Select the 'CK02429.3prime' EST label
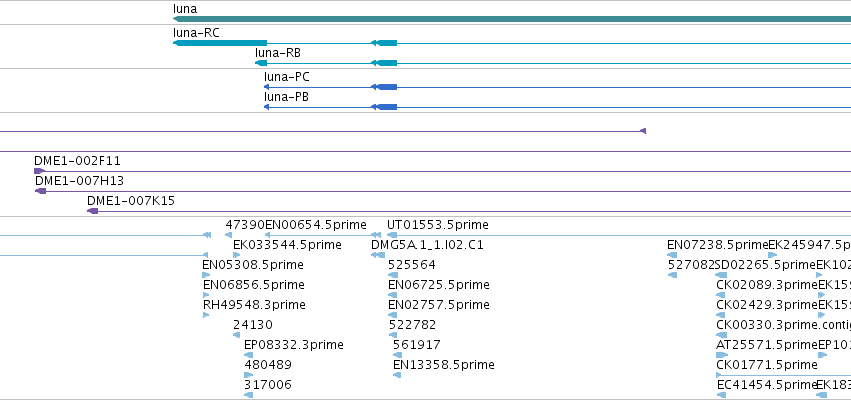 click(x=767, y=304)
